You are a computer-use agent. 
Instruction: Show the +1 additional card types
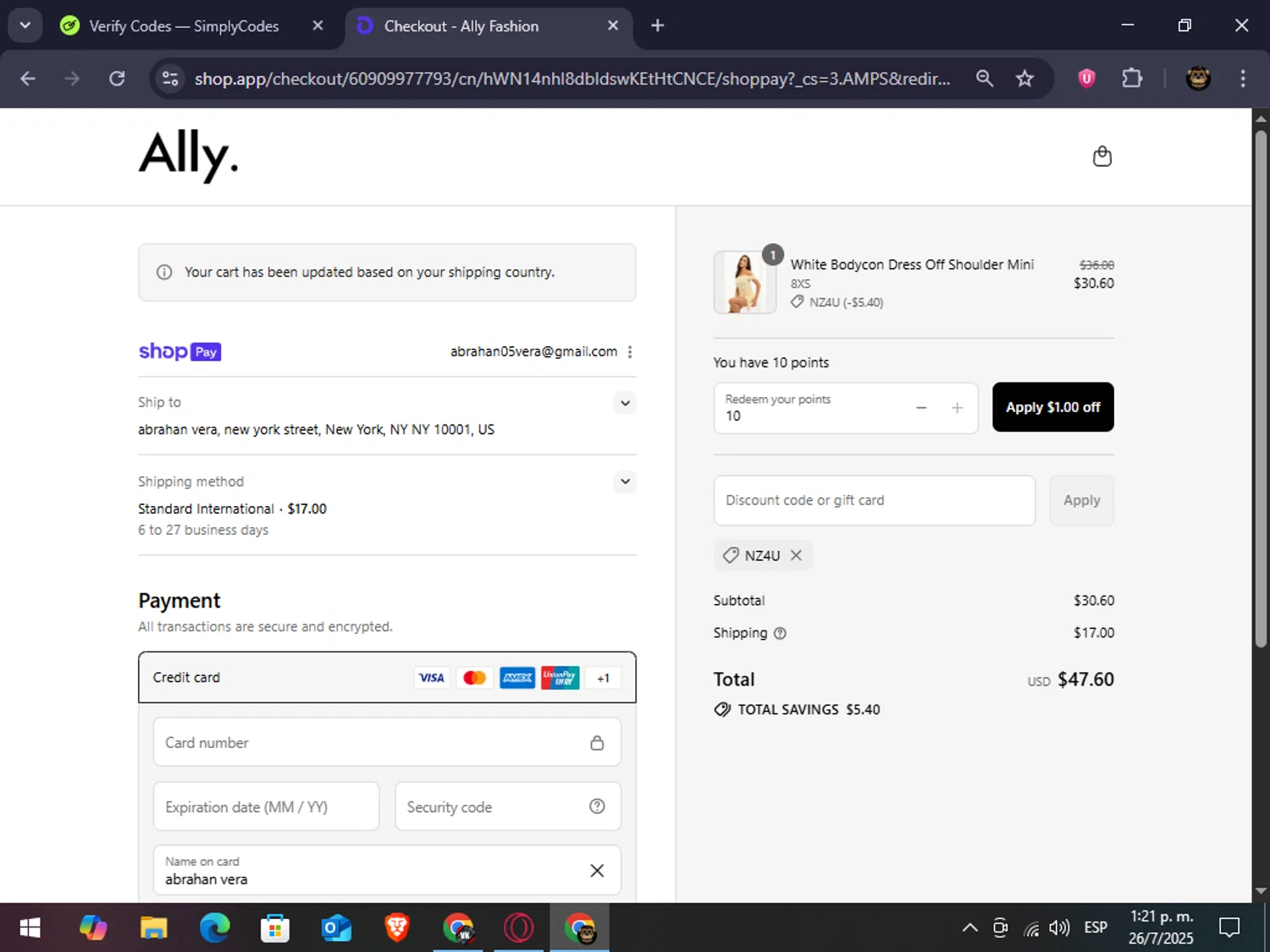pyautogui.click(x=603, y=678)
